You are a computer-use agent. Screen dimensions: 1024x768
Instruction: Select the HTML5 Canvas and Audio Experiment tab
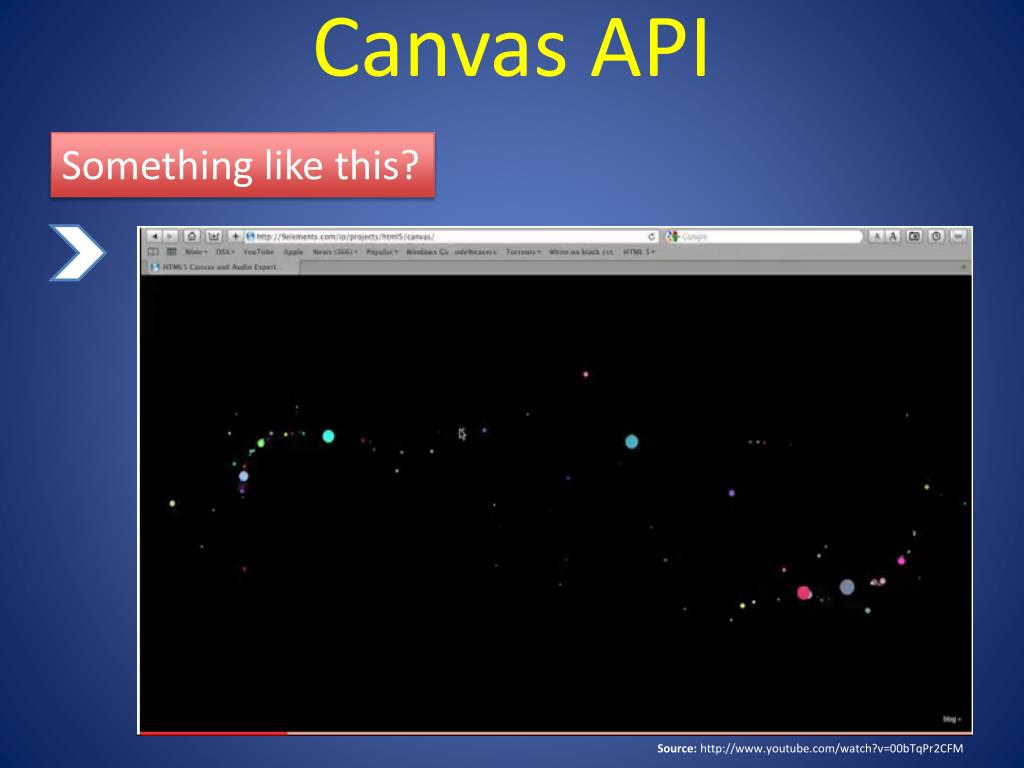click(220, 267)
